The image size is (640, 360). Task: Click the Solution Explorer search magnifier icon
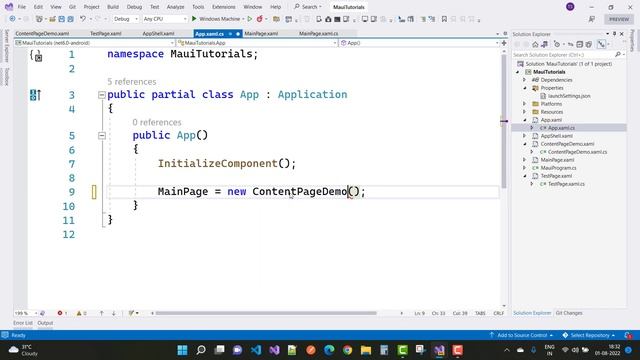(x=618, y=55)
